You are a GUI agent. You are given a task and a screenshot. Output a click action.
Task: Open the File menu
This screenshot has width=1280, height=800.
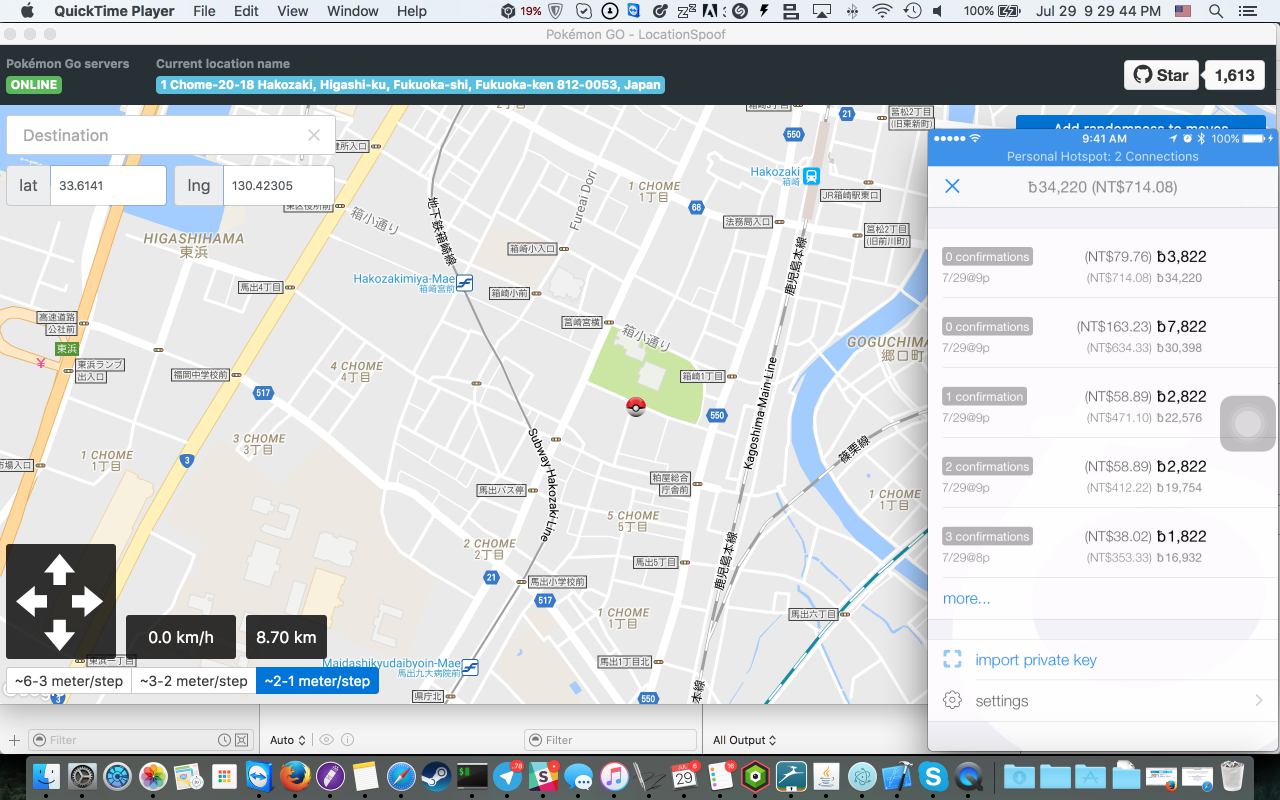204,11
